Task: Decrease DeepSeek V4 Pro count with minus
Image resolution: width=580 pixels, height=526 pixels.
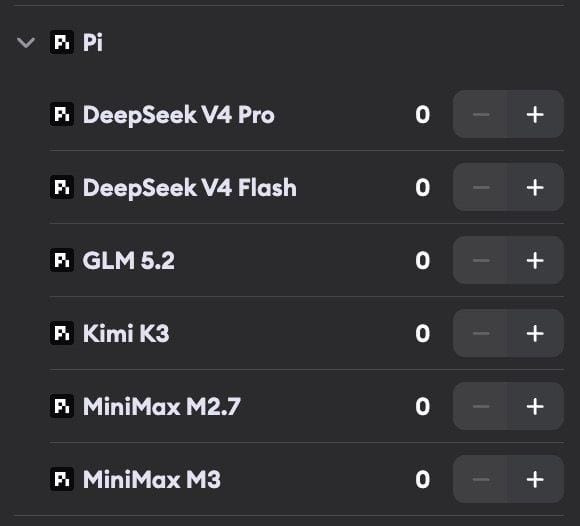Action: click(x=481, y=114)
